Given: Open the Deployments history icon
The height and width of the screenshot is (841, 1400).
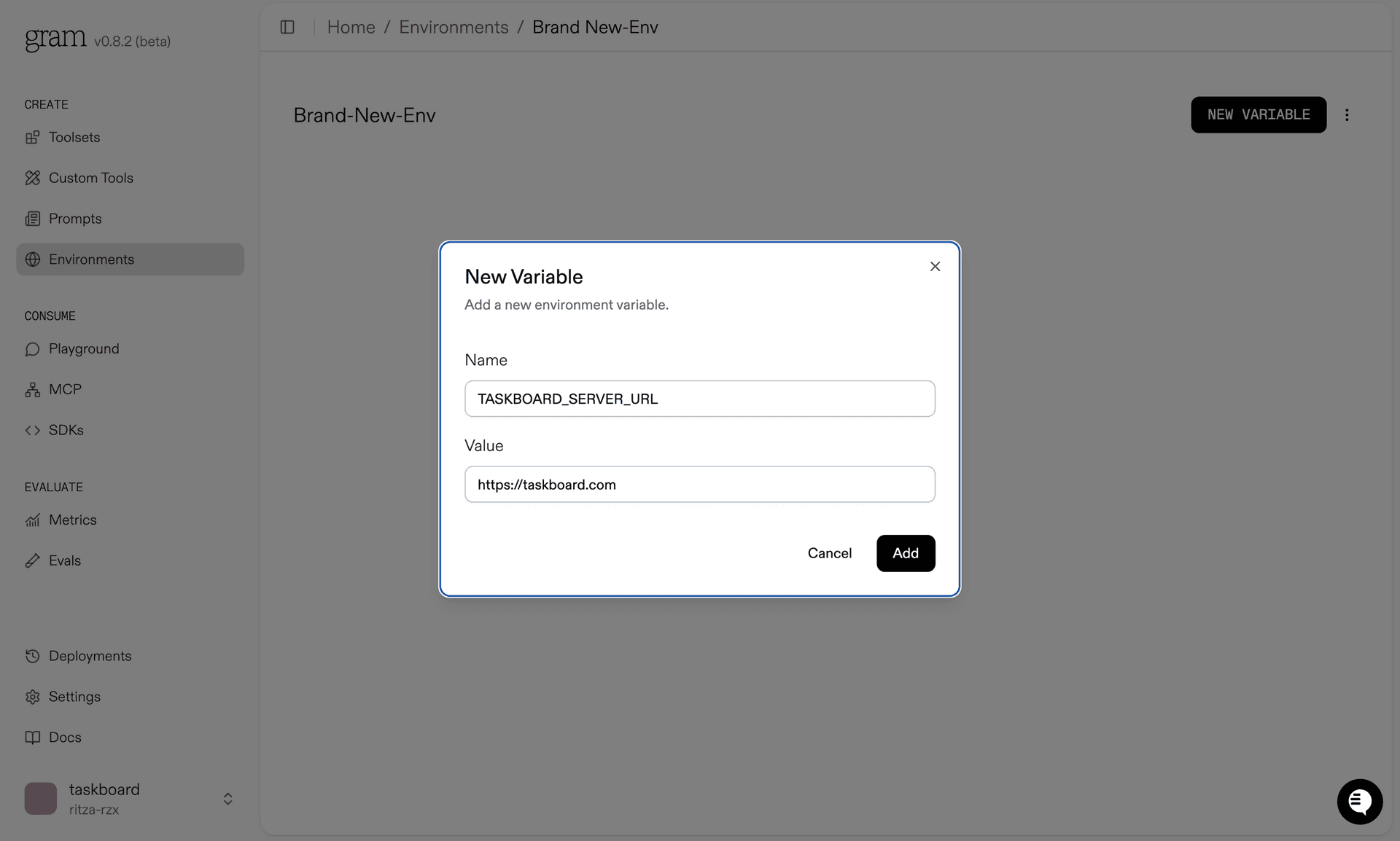Looking at the screenshot, I should click(x=32, y=656).
